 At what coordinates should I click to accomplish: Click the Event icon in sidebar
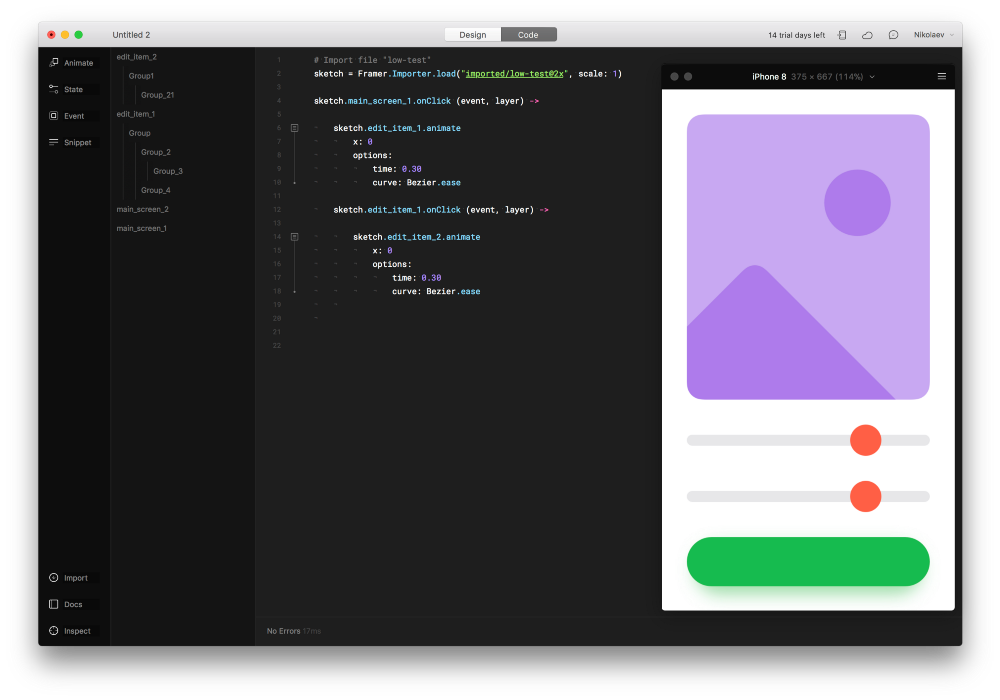pos(54,115)
